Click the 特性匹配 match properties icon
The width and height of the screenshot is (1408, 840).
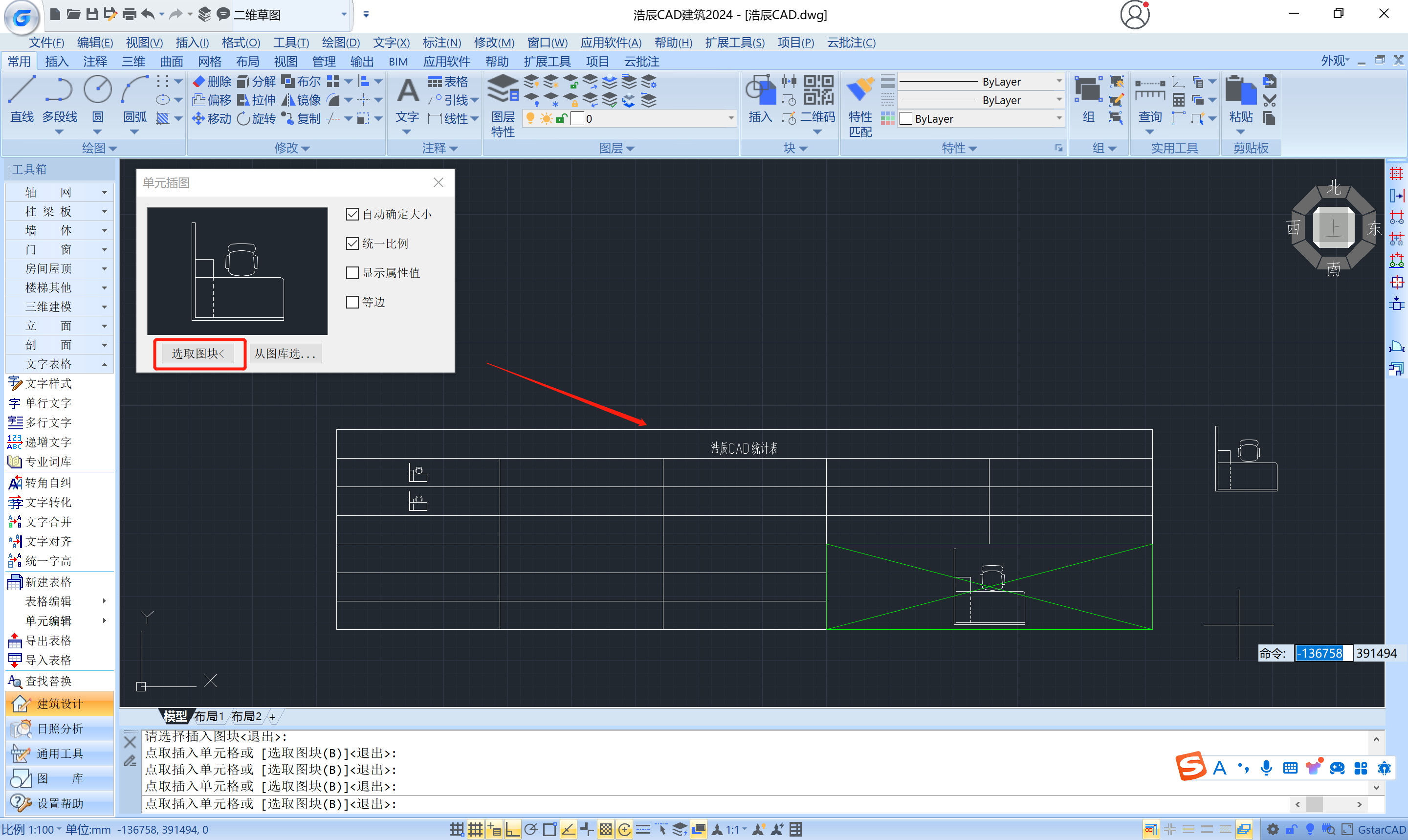(859, 105)
